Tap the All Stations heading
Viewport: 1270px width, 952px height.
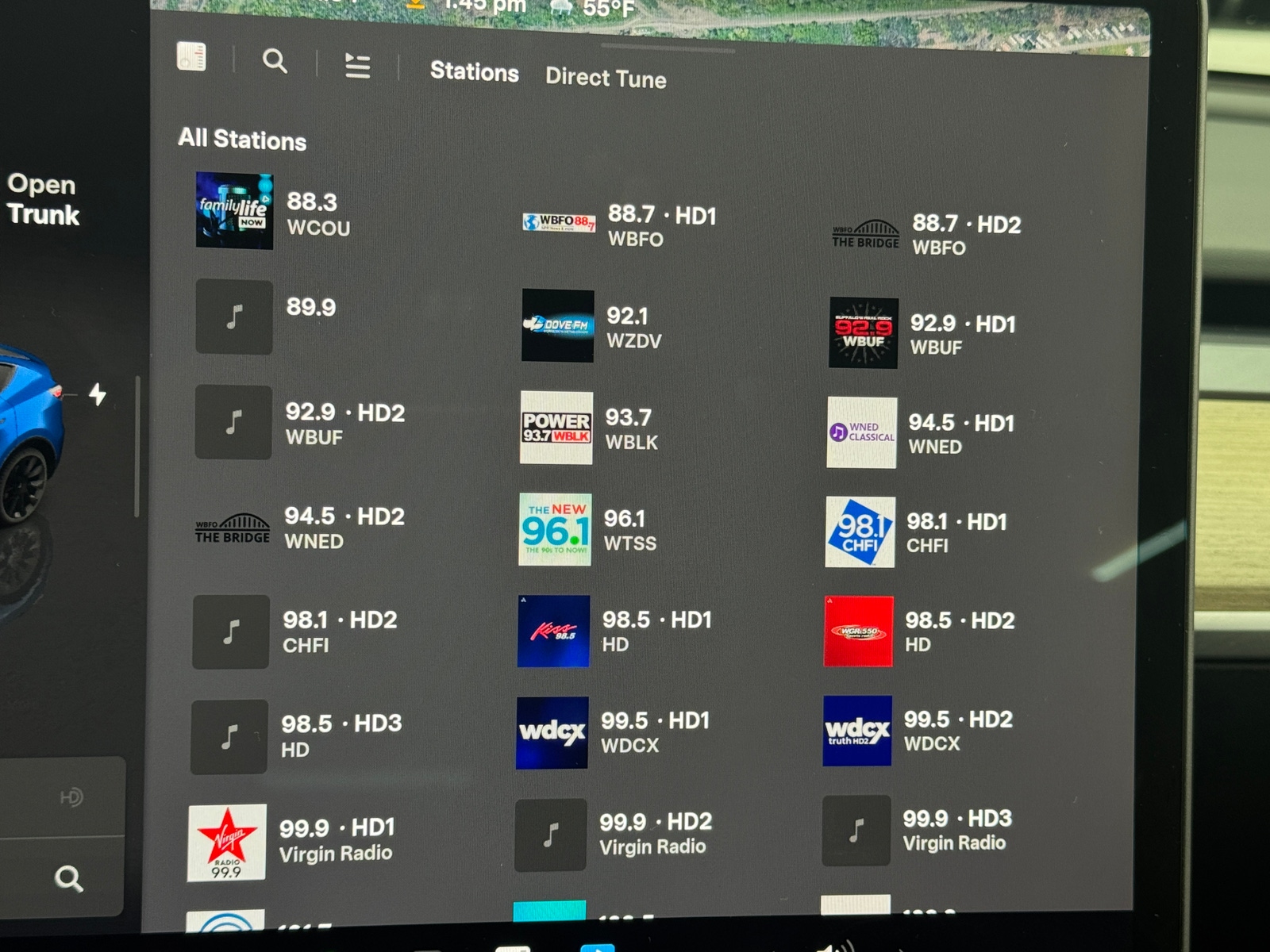(242, 139)
